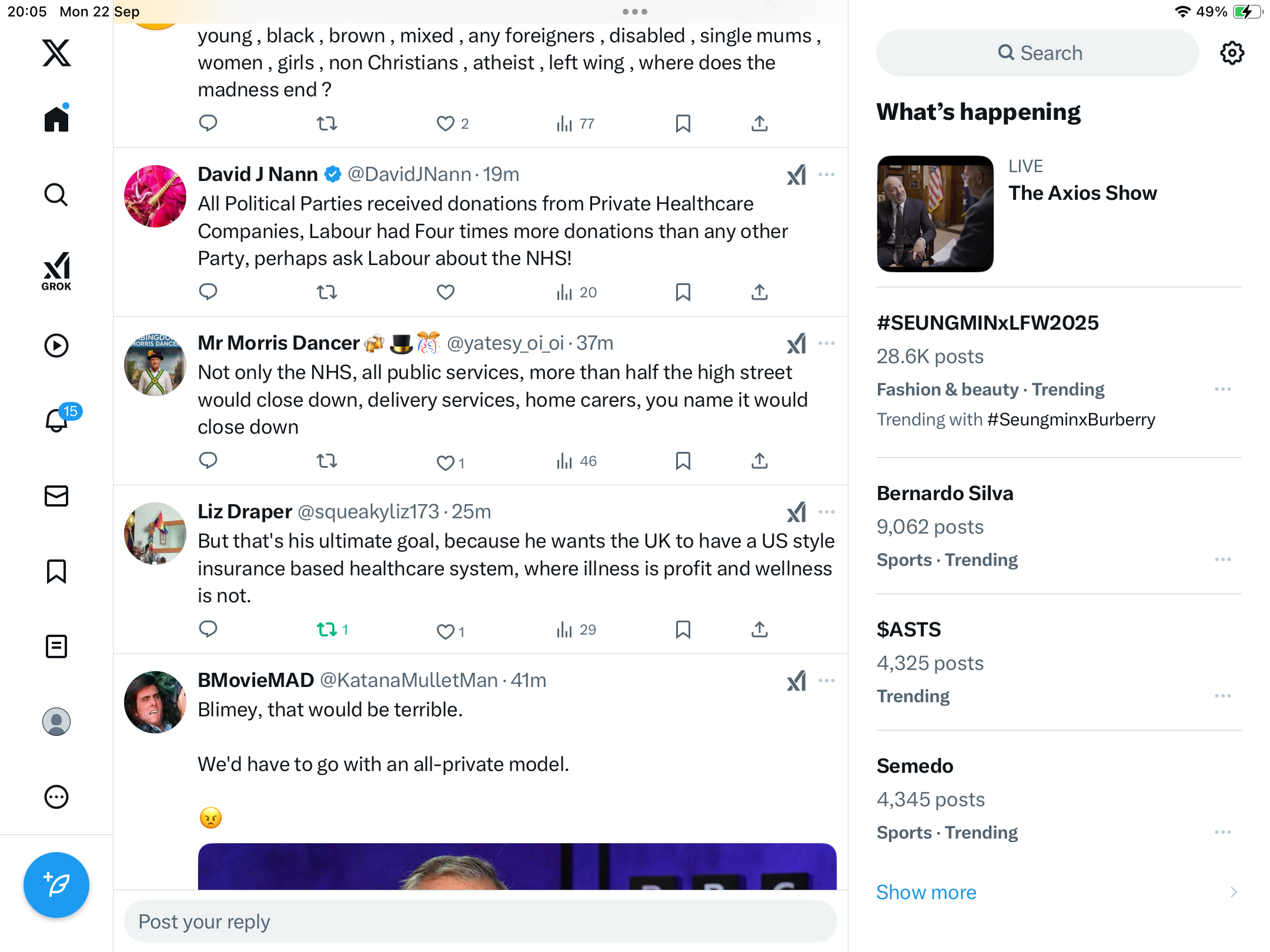Open The Axios Show live thumbnail
The image size is (1270, 952).
[x=935, y=213]
